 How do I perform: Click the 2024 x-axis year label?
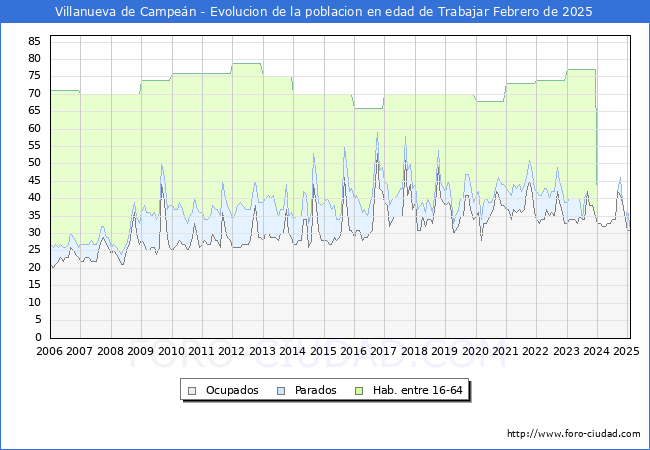coord(597,351)
